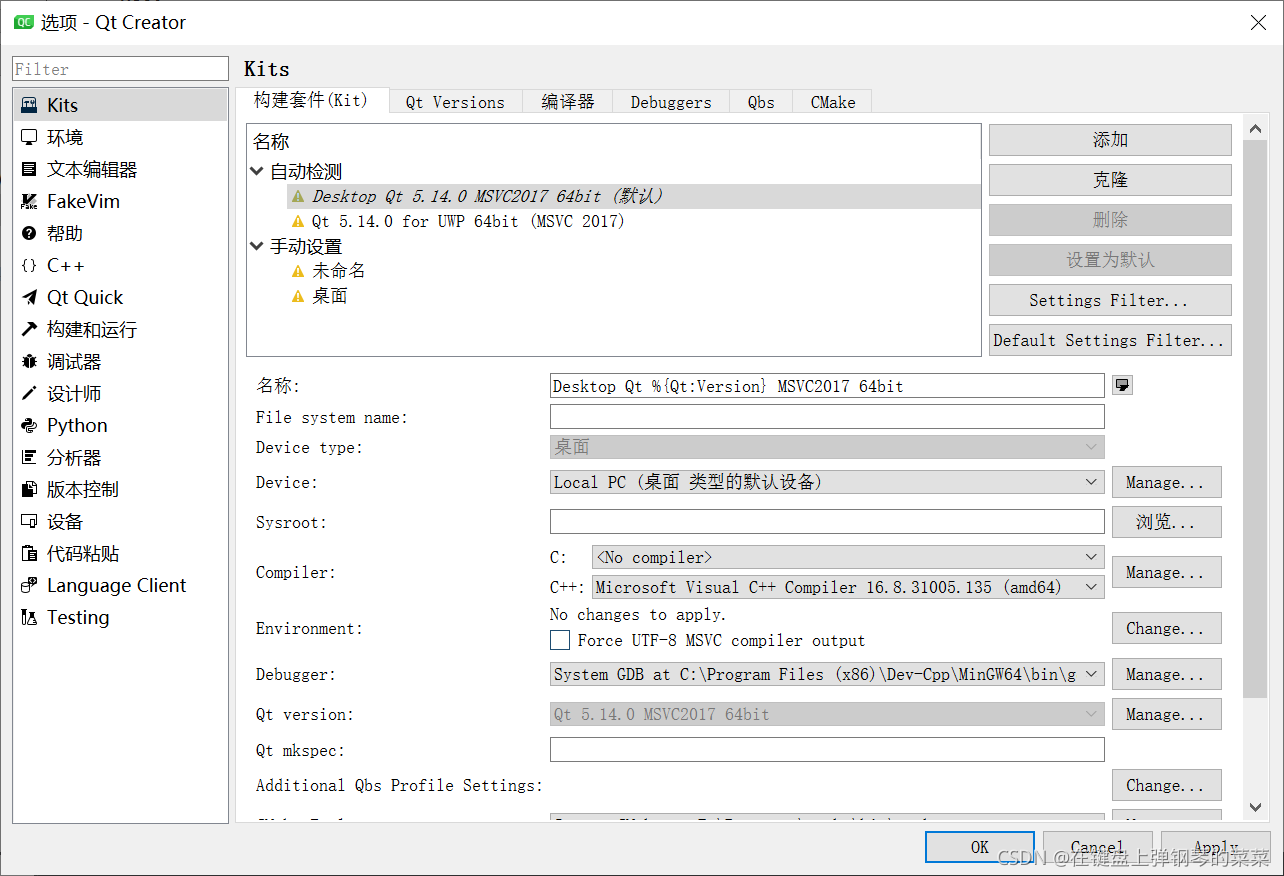This screenshot has width=1284, height=876.
Task: Click the warning icon of Desktop Qt 5.14.0 kit
Action: (297, 196)
